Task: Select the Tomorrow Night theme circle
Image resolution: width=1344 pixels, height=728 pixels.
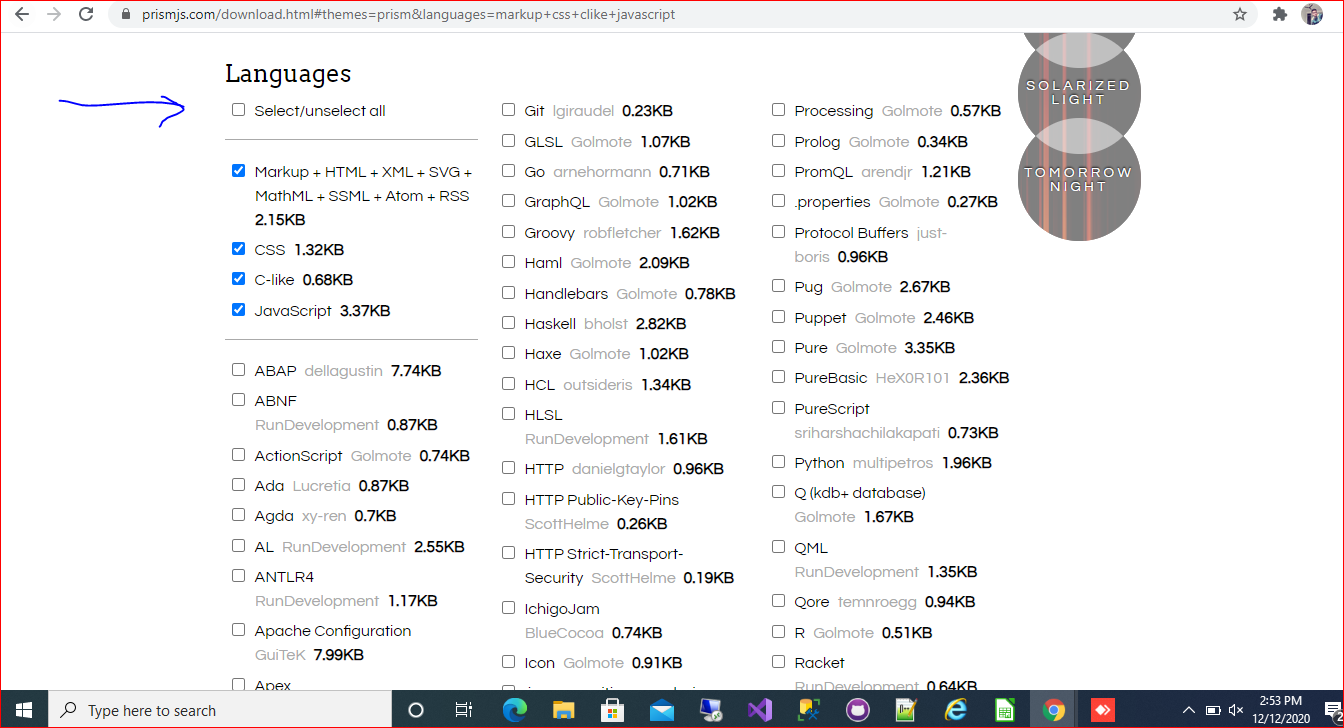Action: (x=1078, y=179)
